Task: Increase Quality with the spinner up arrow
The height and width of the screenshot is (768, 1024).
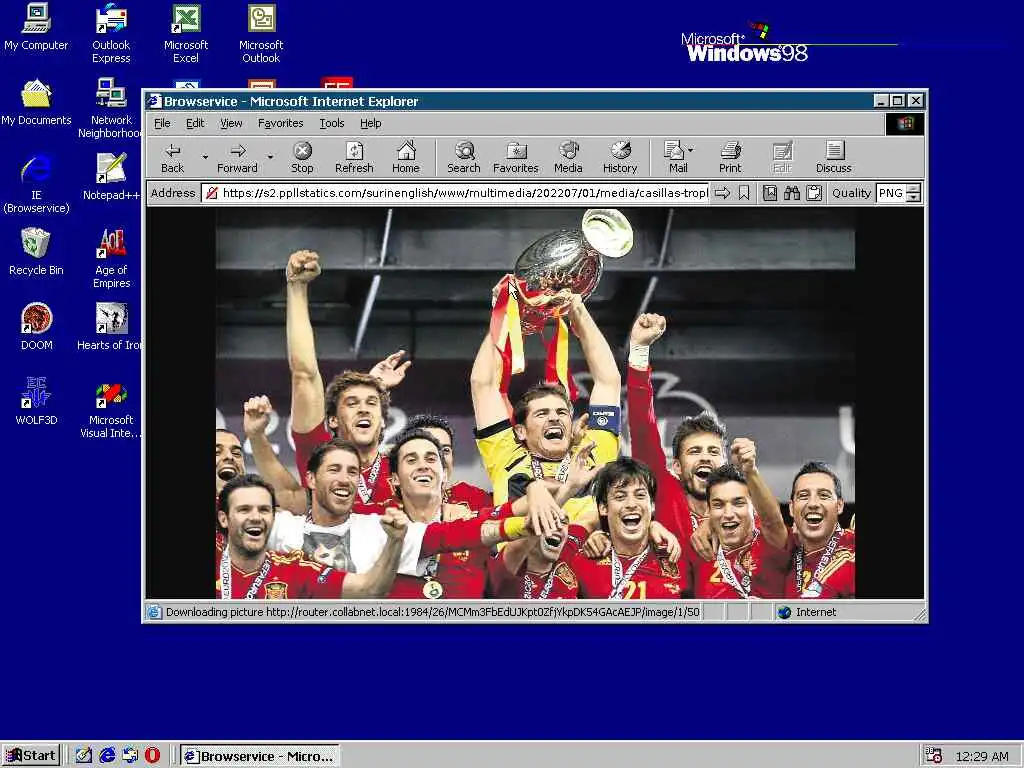Action: pyautogui.click(x=914, y=189)
